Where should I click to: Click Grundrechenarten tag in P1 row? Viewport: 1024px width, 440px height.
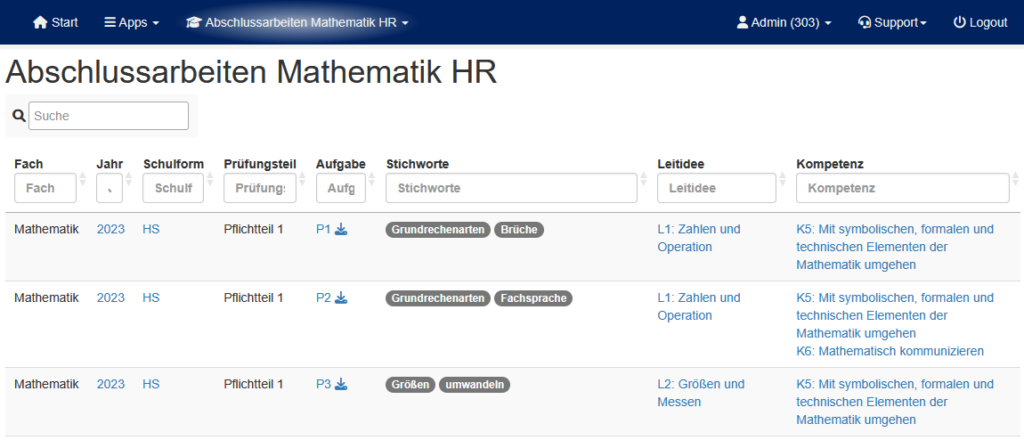click(x=438, y=230)
